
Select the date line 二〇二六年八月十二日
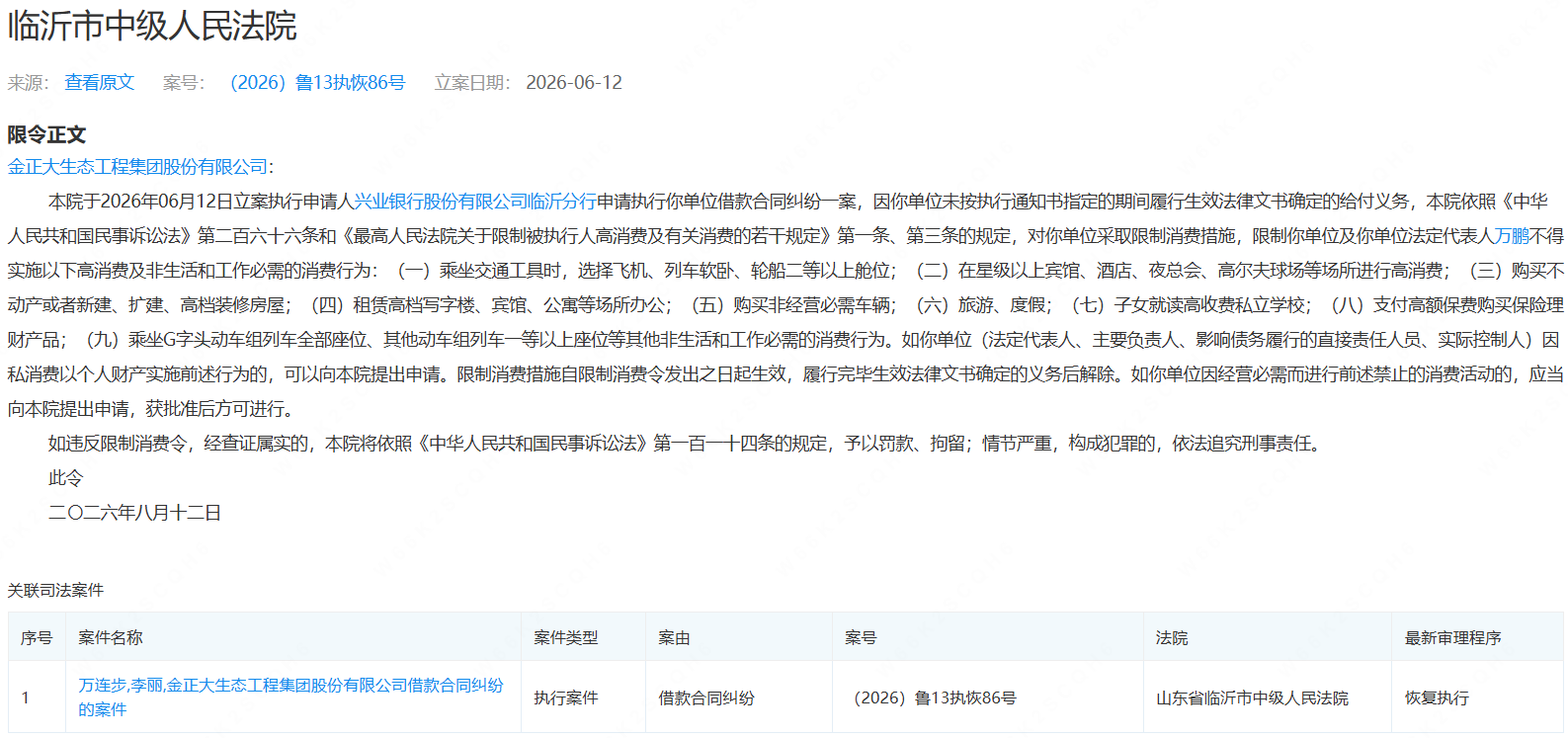click(x=134, y=513)
